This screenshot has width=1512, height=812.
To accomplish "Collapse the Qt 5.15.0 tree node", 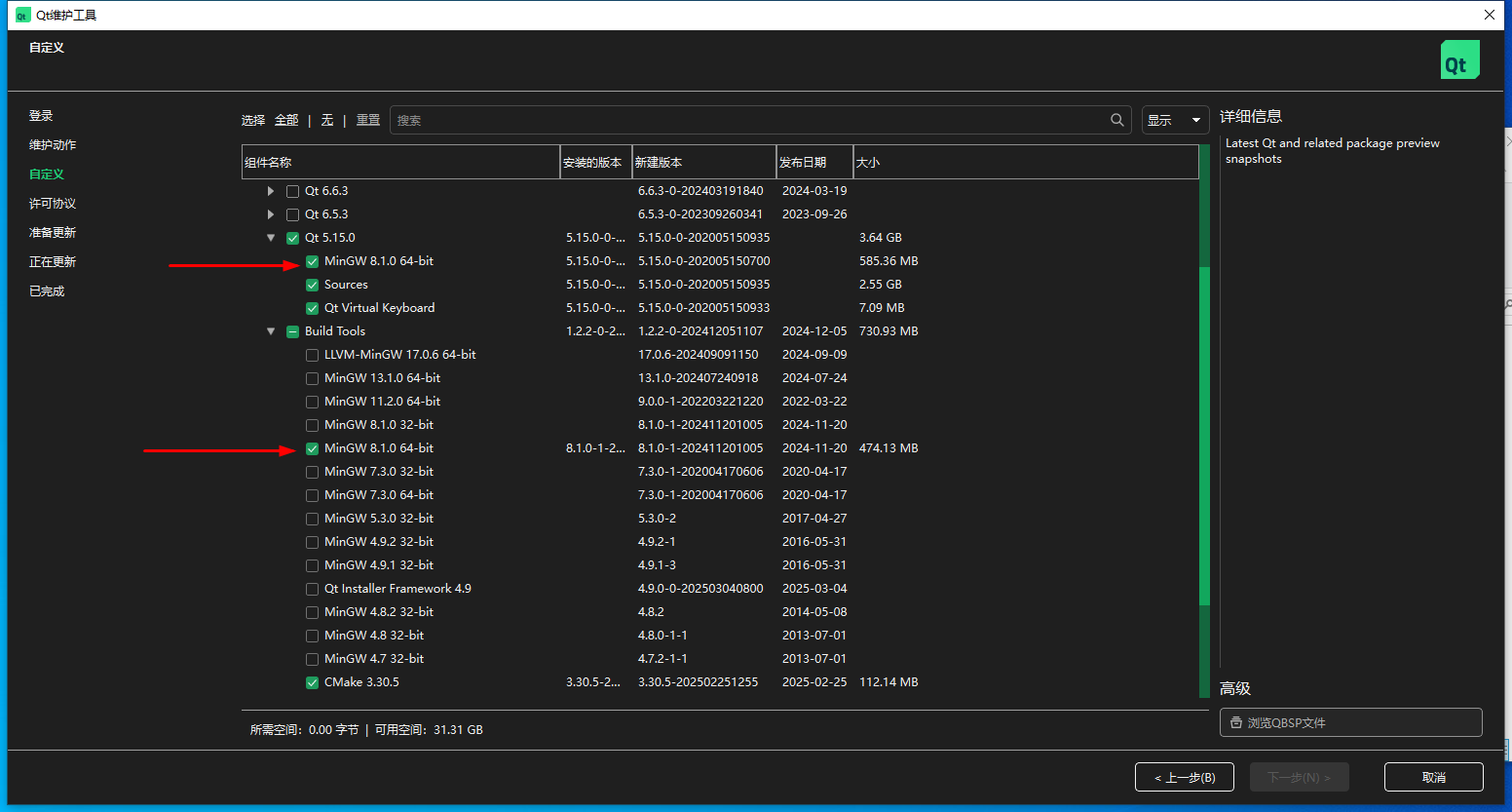I will pos(271,238).
